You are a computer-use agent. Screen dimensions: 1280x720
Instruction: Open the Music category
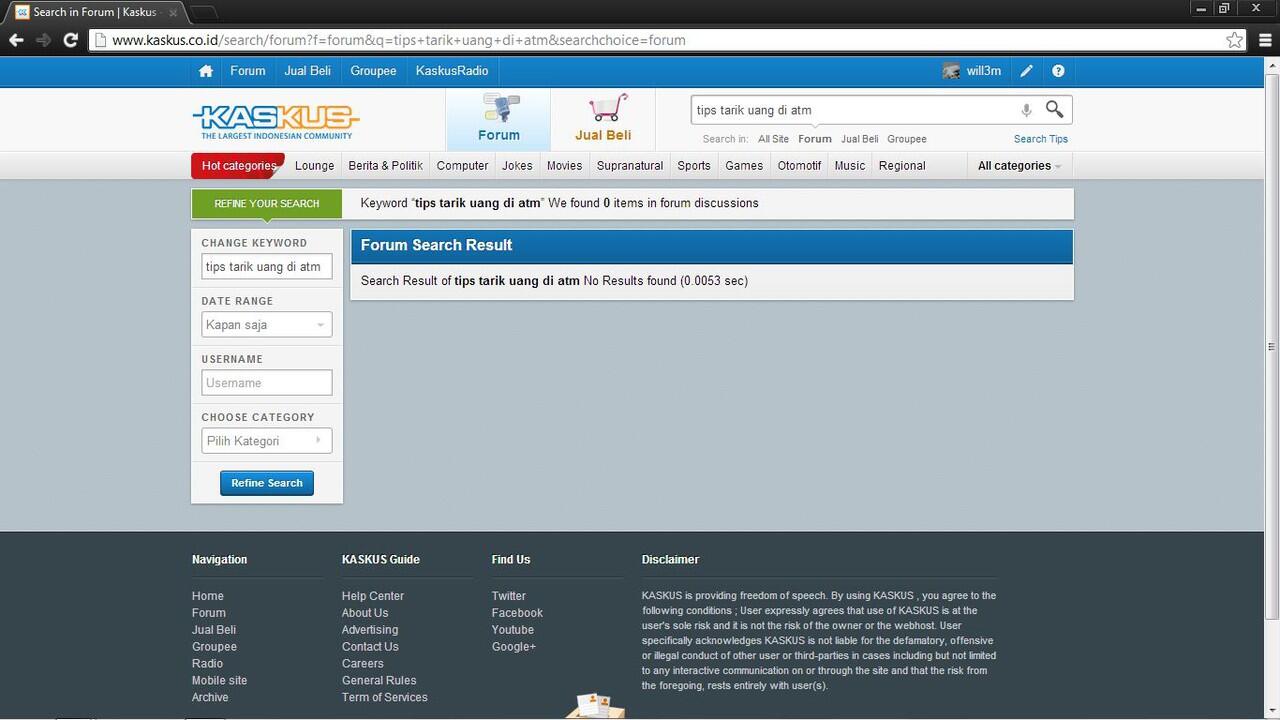pos(850,166)
